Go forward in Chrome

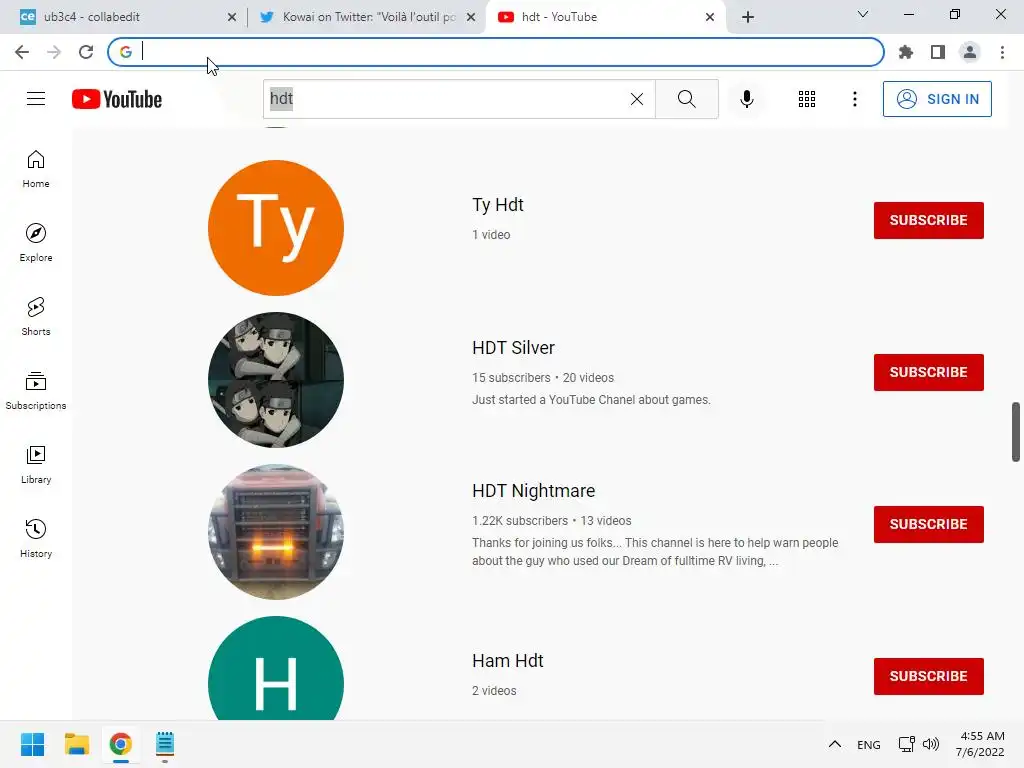point(54,52)
